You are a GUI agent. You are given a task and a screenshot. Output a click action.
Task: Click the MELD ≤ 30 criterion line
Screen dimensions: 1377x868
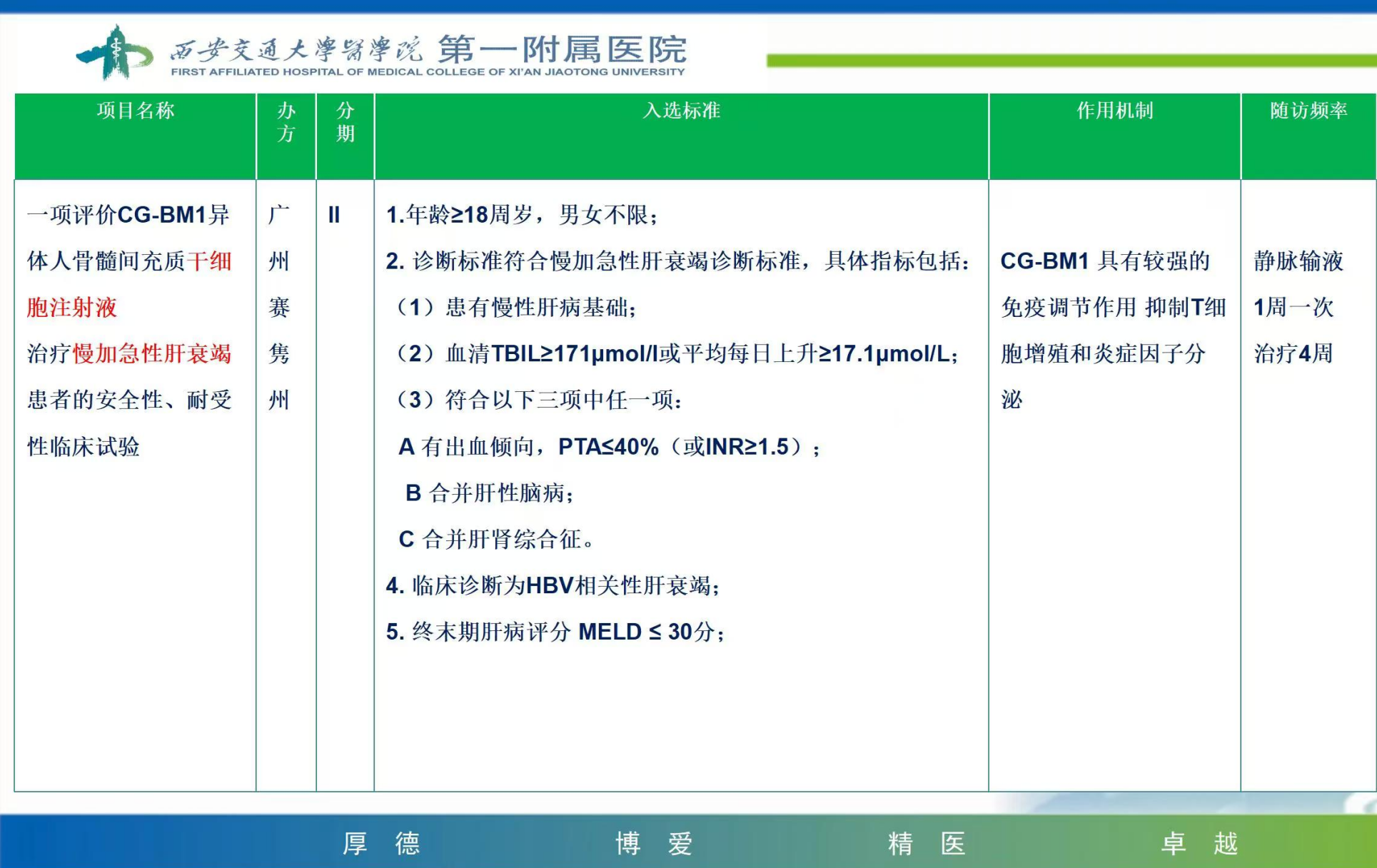tap(555, 632)
